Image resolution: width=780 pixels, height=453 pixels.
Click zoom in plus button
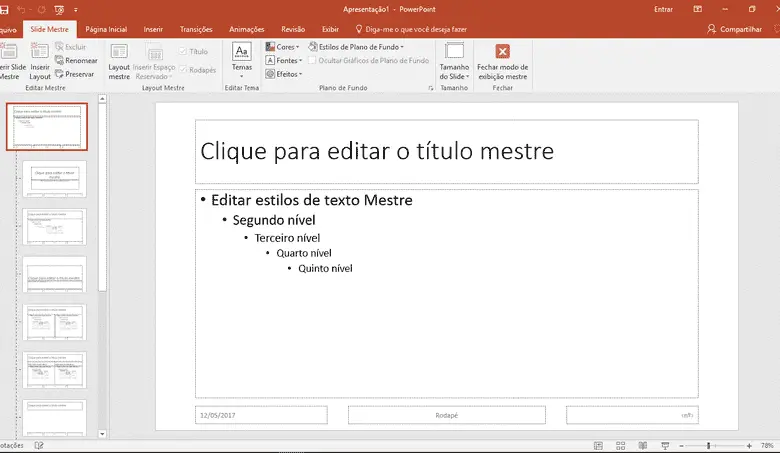point(749,446)
